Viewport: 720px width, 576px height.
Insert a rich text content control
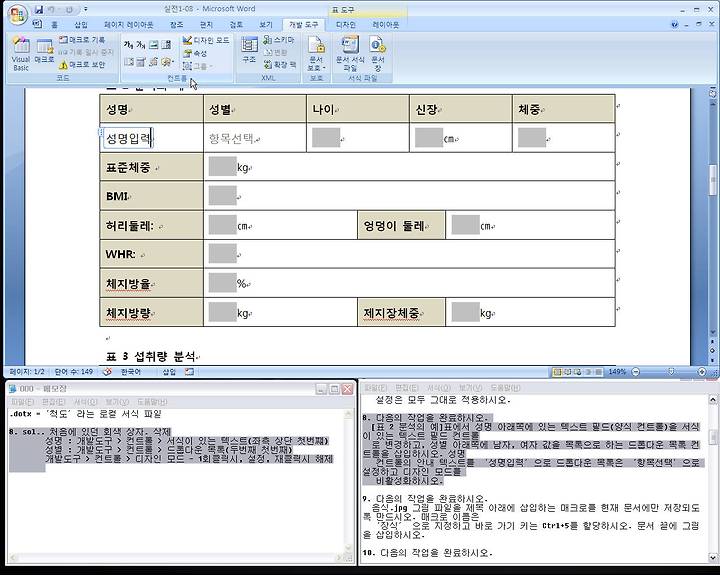click(x=128, y=45)
